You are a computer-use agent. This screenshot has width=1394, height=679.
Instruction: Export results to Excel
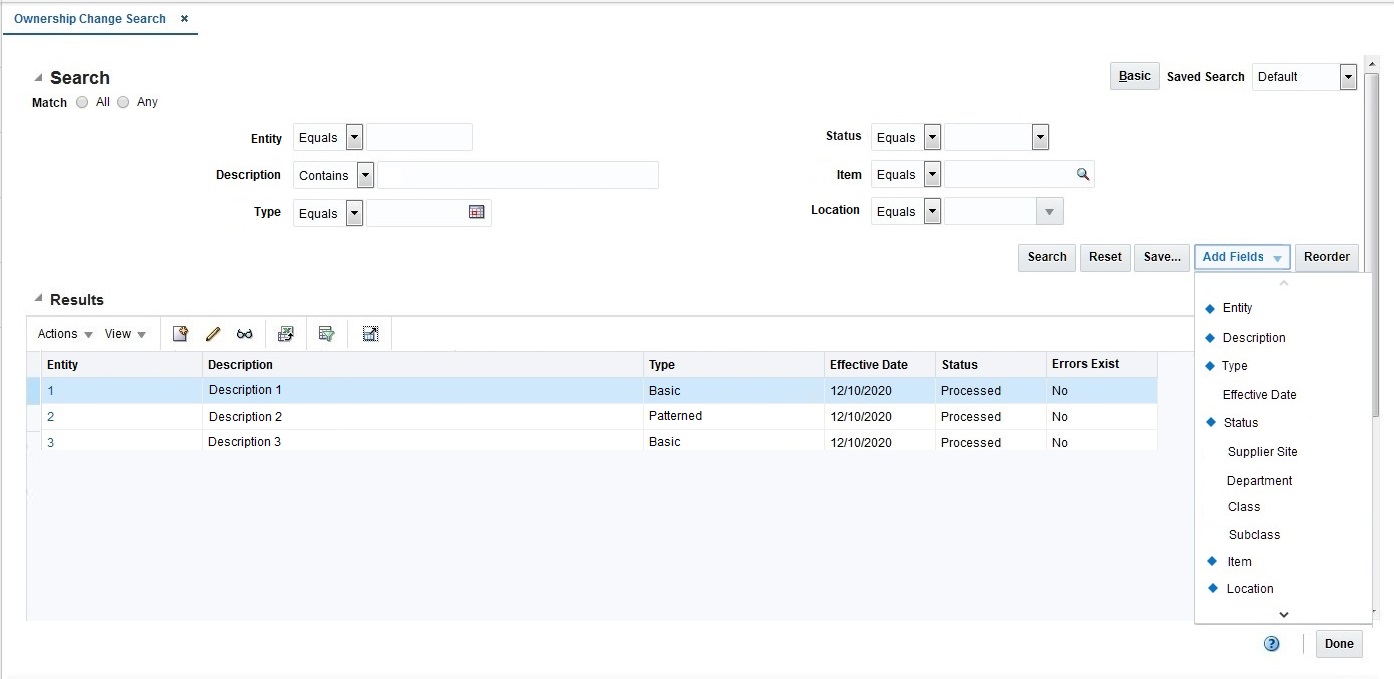coord(286,333)
